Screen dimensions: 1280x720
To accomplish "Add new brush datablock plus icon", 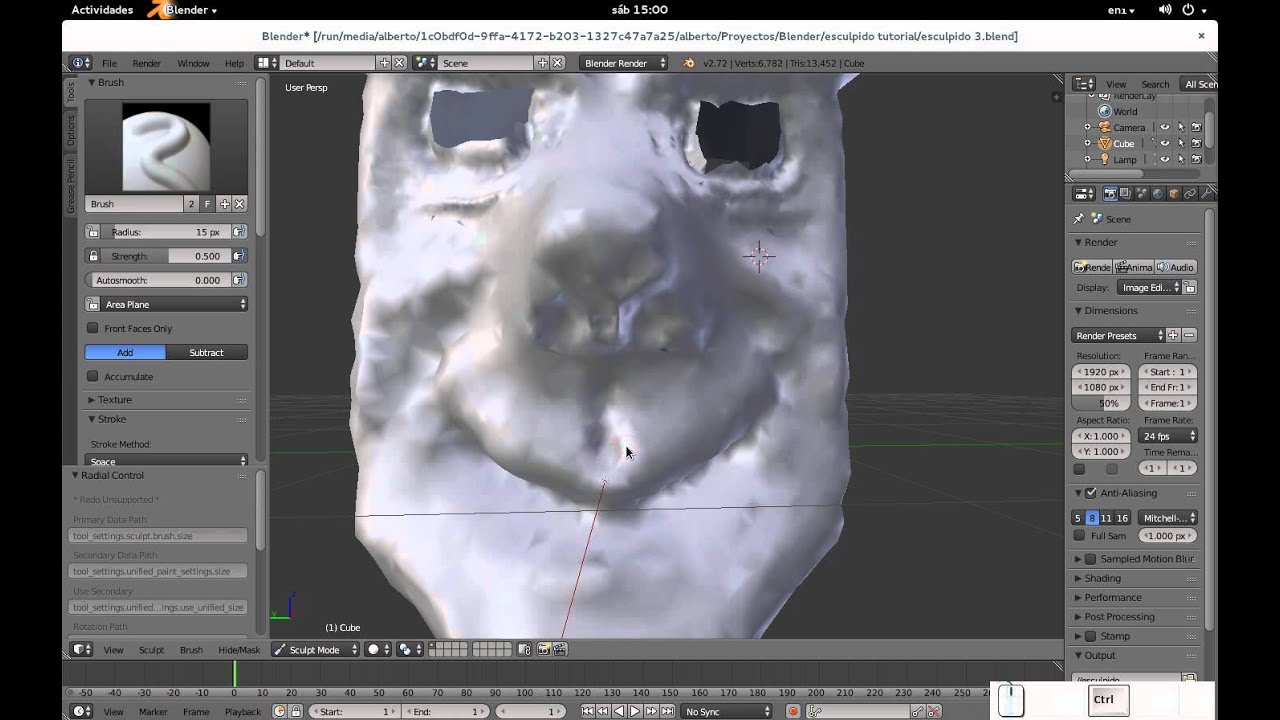I will (224, 204).
